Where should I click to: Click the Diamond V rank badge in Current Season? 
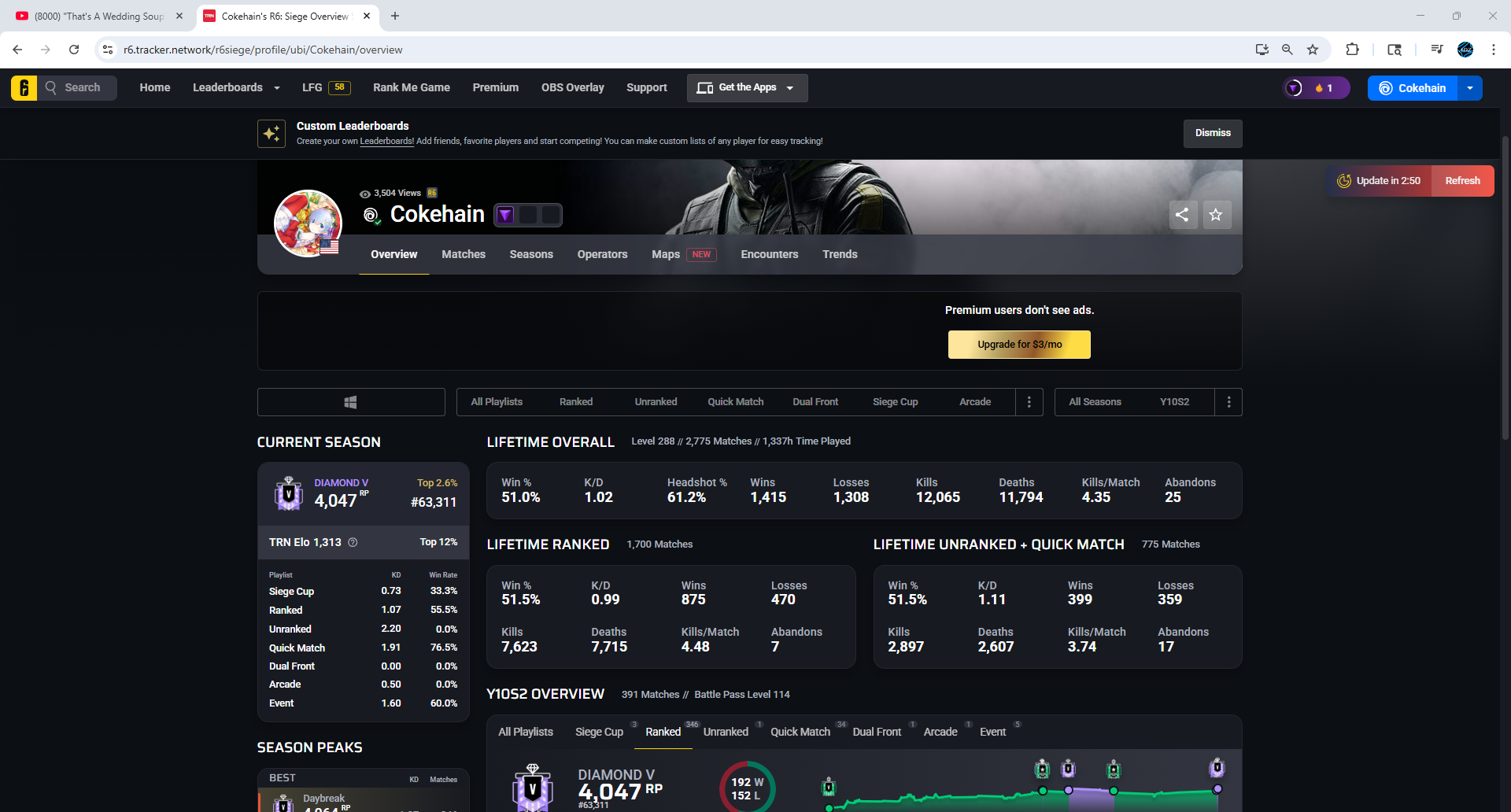click(x=289, y=493)
